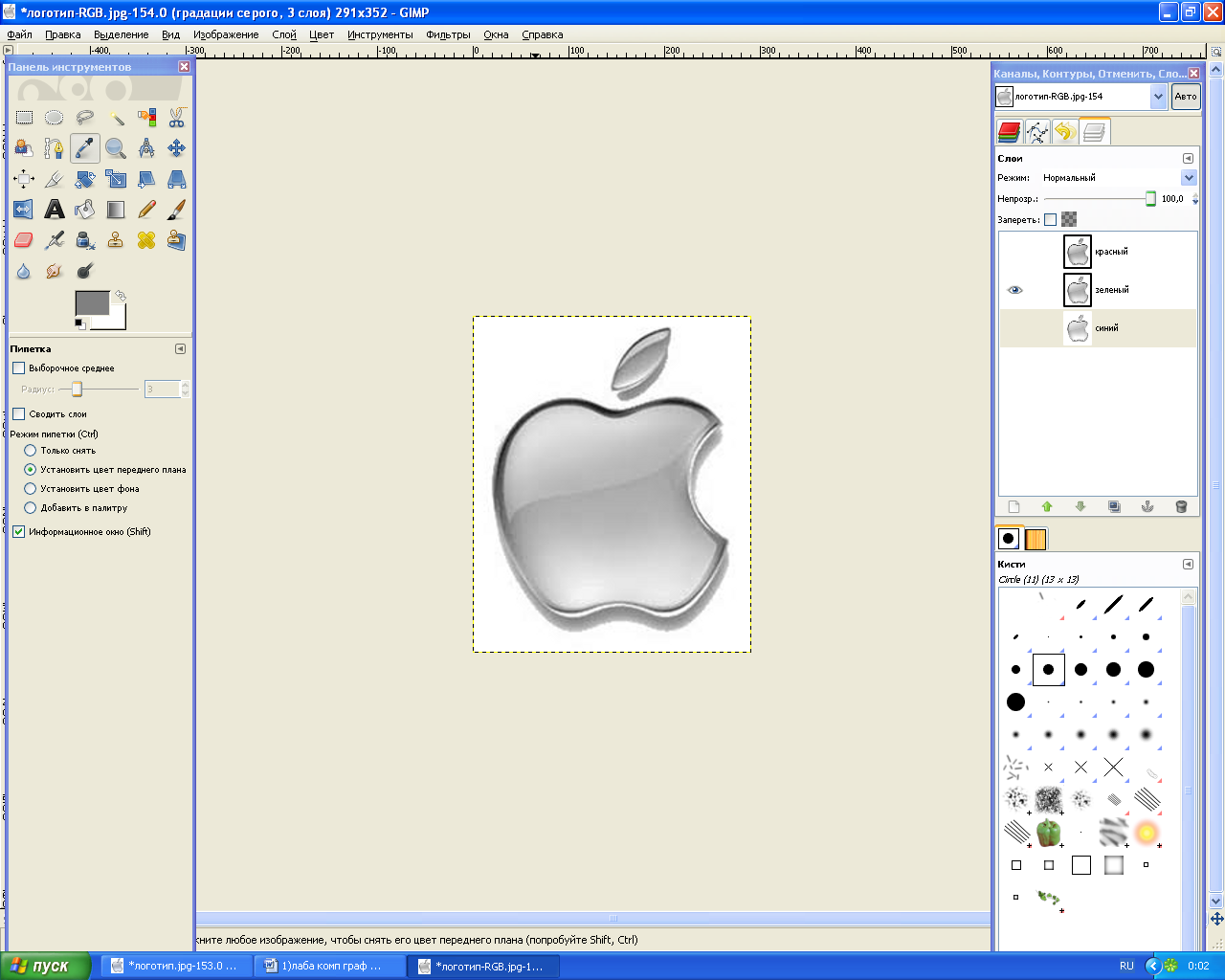Switch to the Paths tab
Image resolution: width=1225 pixels, height=980 pixels.
[x=1036, y=131]
